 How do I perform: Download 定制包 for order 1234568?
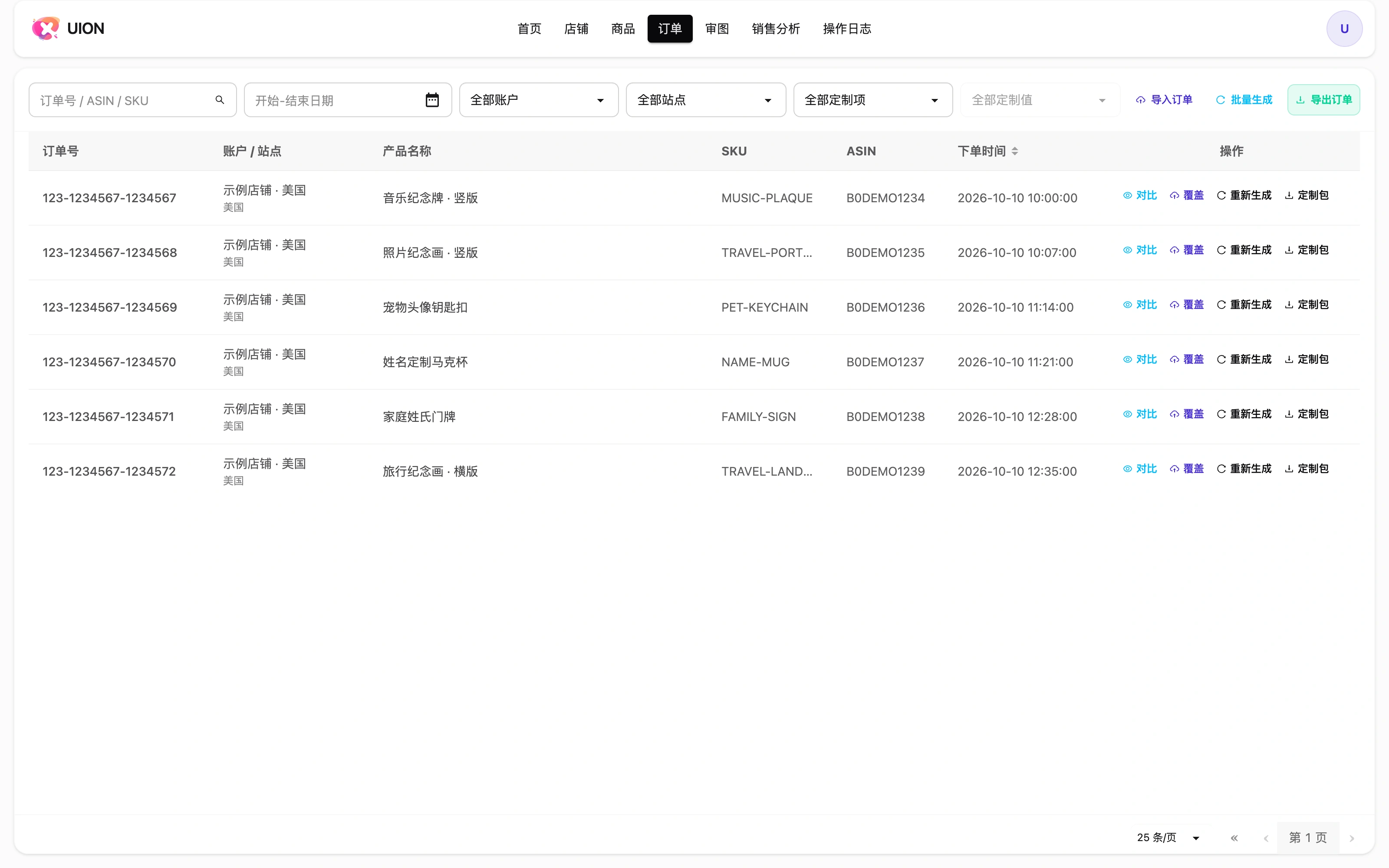click(x=1307, y=250)
